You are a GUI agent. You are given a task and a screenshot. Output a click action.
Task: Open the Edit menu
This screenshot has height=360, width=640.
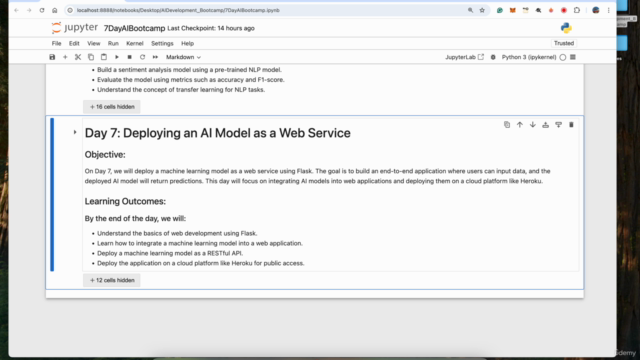coord(74,43)
